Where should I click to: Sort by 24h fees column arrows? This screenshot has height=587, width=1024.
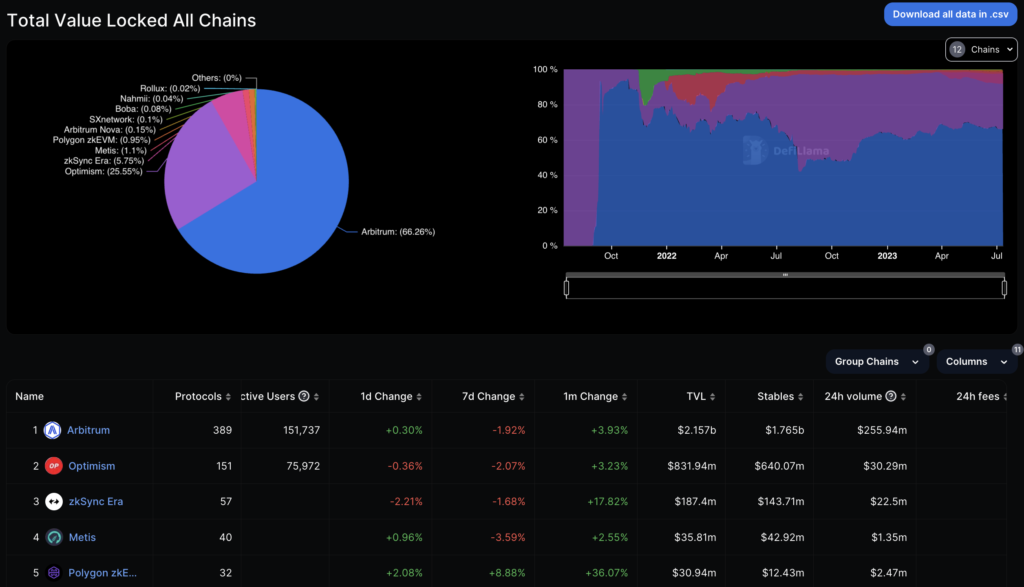tap(1005, 397)
